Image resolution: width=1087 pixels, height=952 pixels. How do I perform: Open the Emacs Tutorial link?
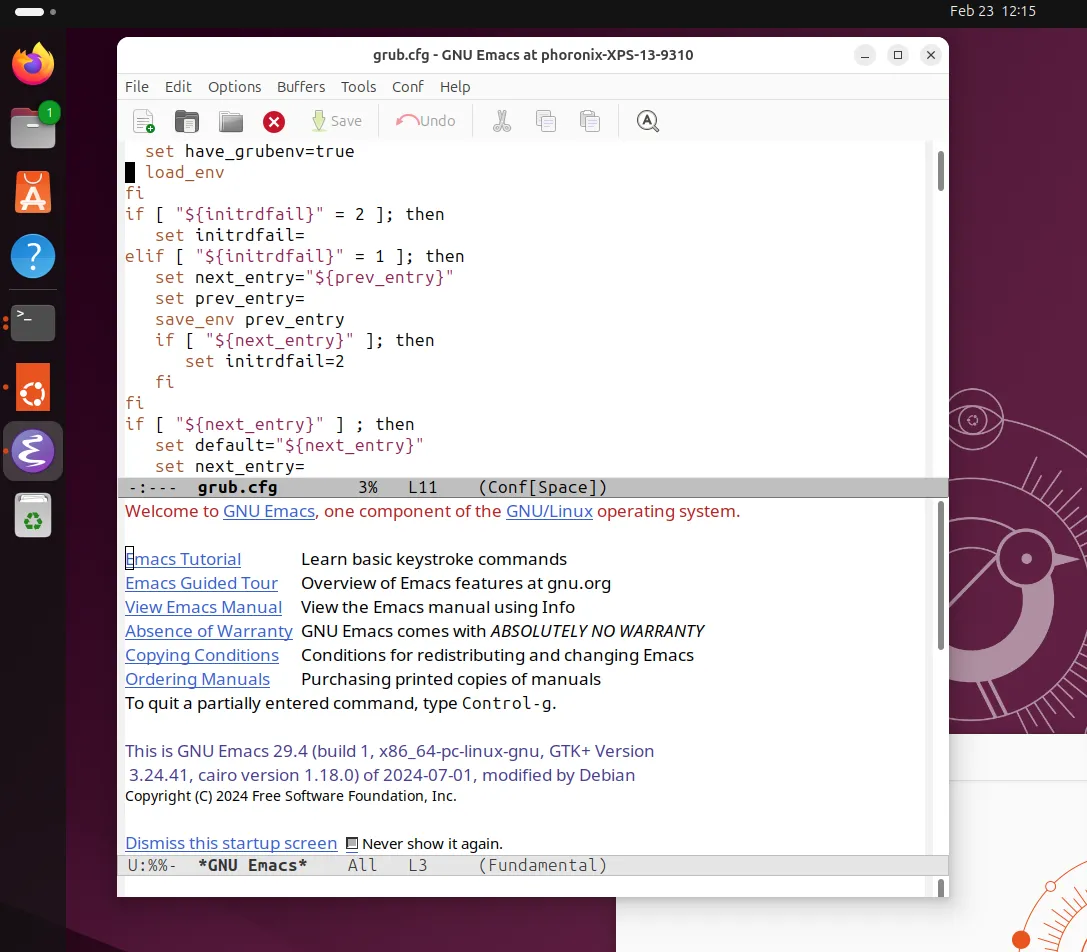pos(184,559)
